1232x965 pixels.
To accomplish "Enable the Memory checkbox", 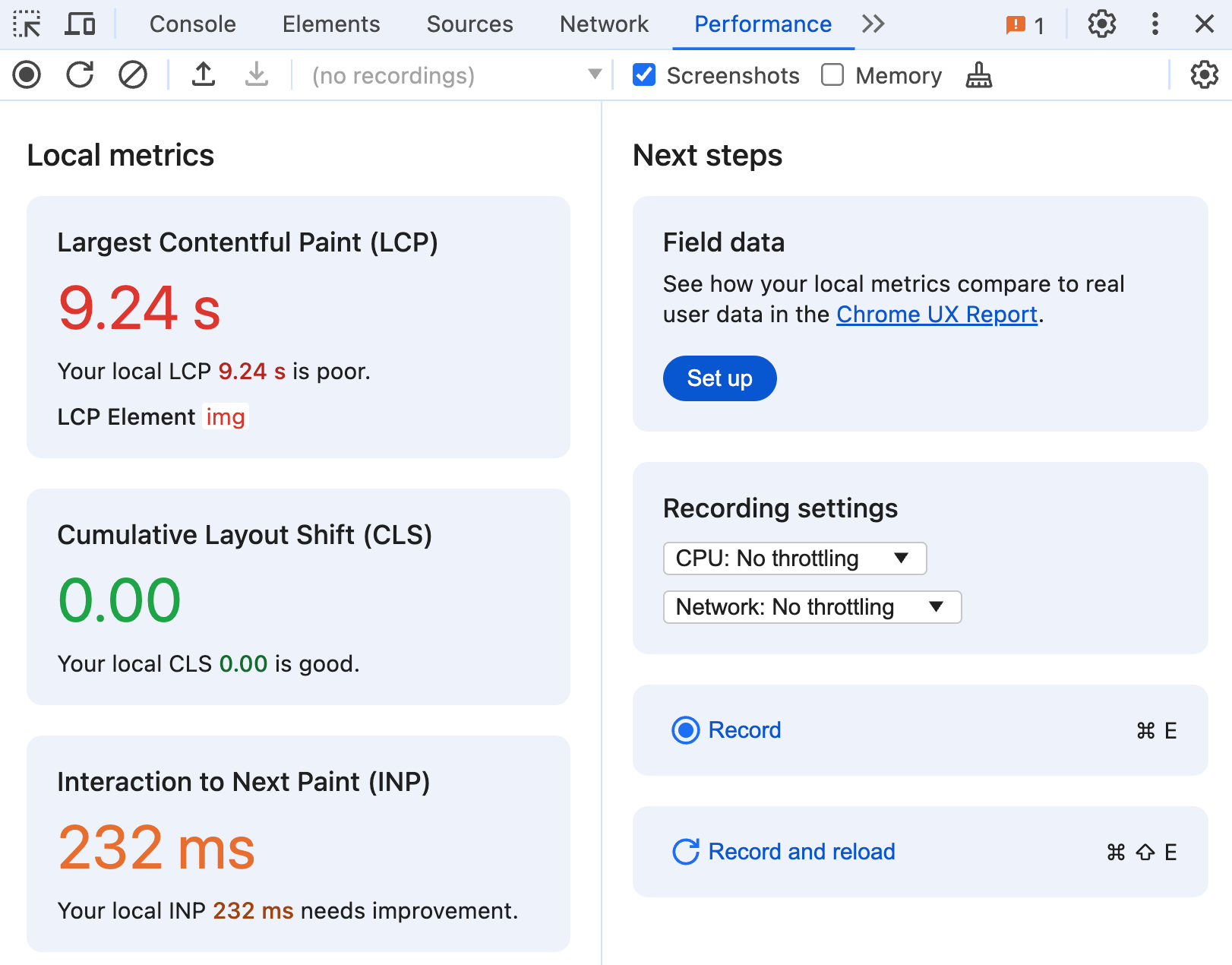I will pyautogui.click(x=832, y=75).
